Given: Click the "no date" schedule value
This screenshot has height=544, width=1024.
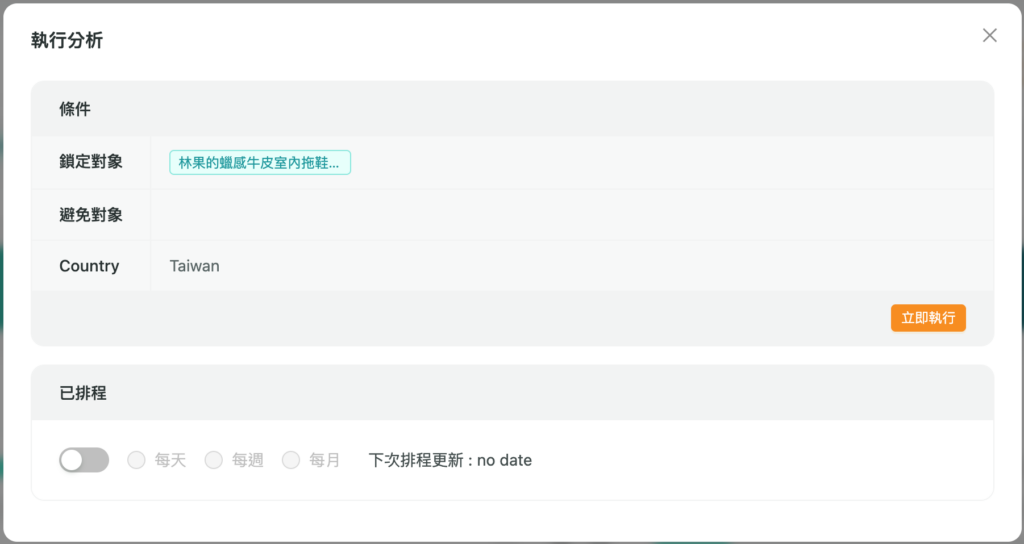Looking at the screenshot, I should [x=504, y=460].
